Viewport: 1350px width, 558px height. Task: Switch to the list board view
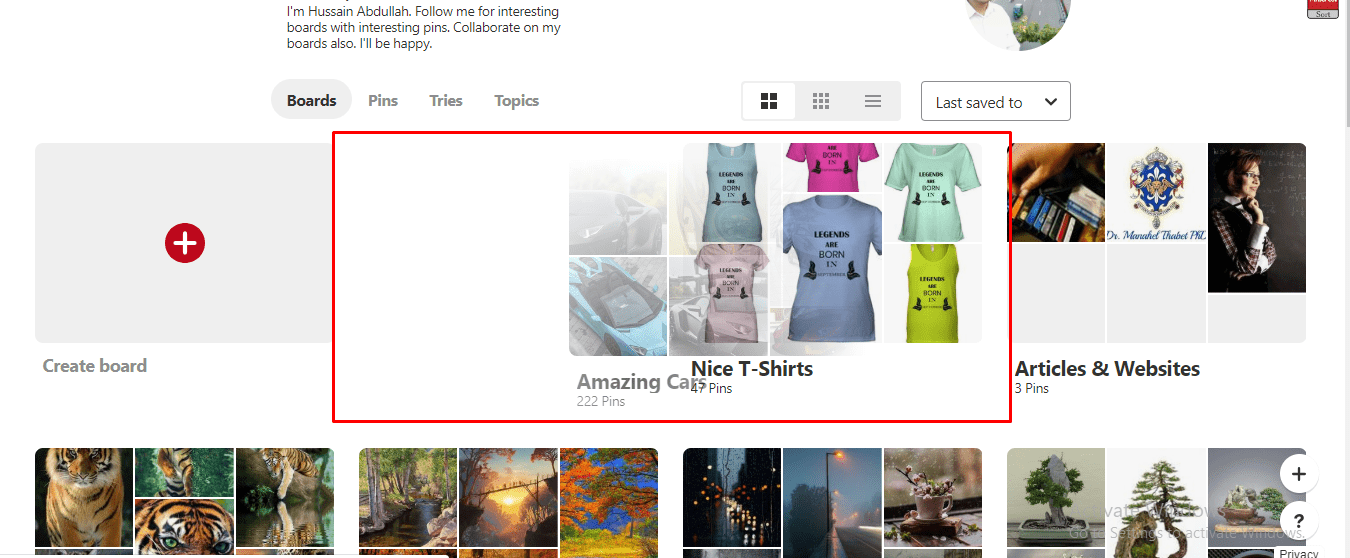(873, 101)
